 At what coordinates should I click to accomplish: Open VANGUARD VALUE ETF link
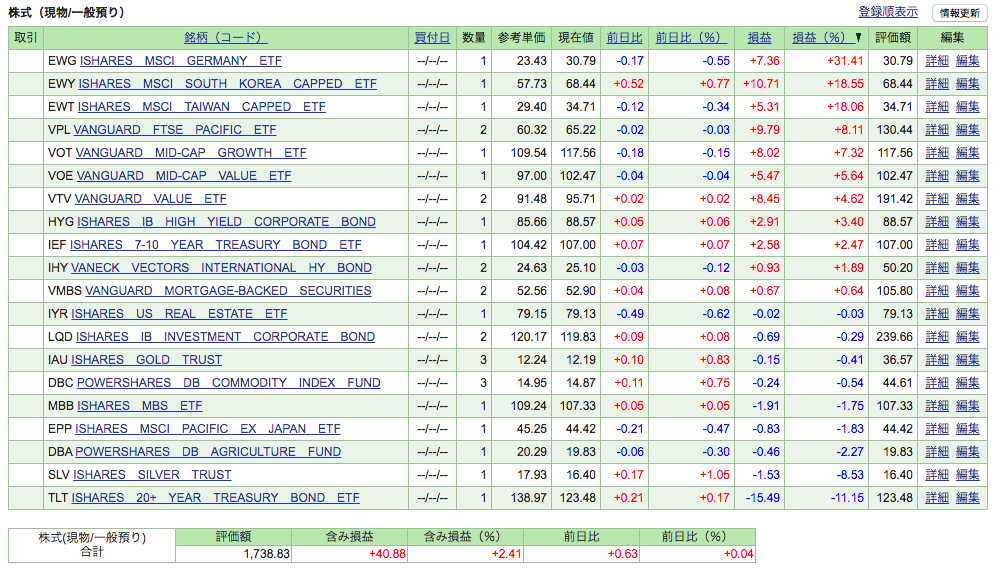tap(151, 198)
